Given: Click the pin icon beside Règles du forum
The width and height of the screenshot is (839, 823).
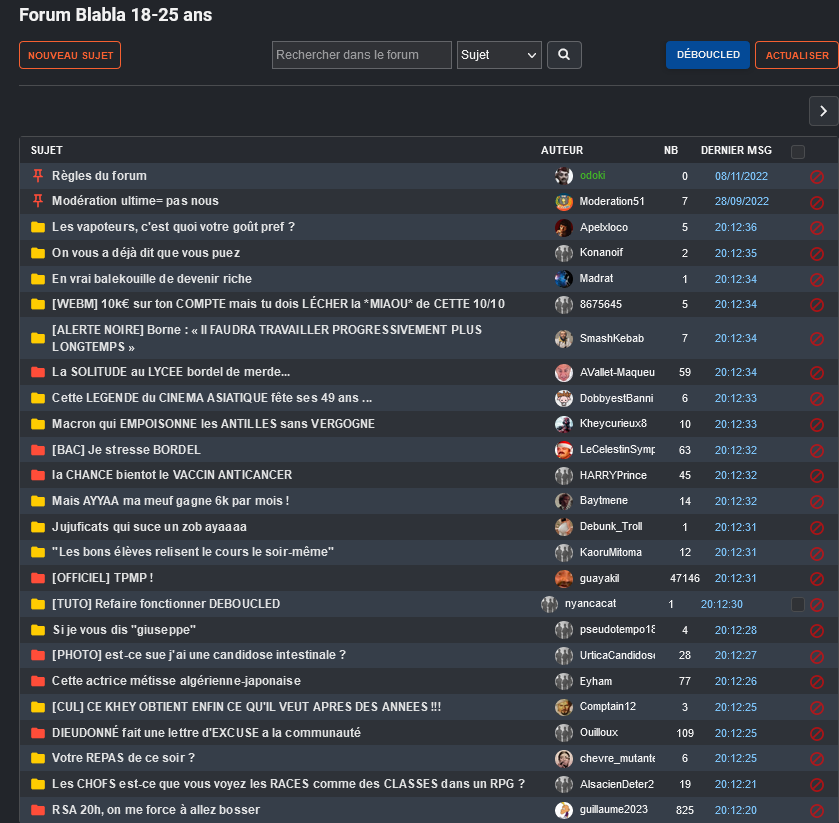Looking at the screenshot, I should pos(38,176).
